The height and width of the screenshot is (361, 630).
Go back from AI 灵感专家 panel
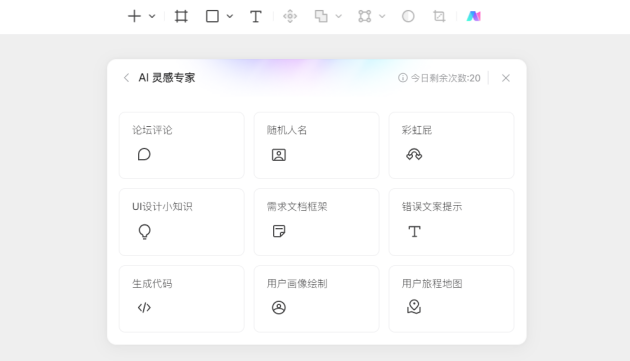pos(126,78)
